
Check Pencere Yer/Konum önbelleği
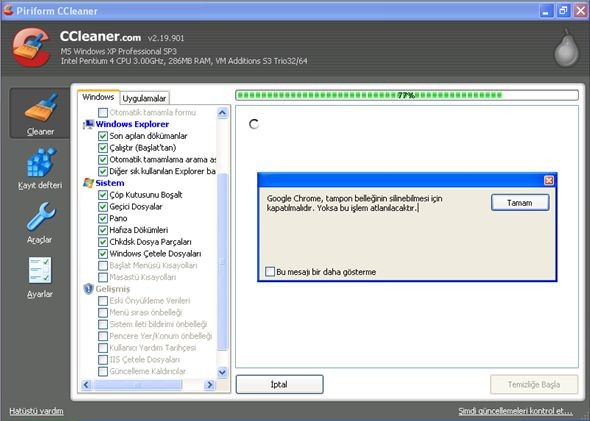coord(102,336)
